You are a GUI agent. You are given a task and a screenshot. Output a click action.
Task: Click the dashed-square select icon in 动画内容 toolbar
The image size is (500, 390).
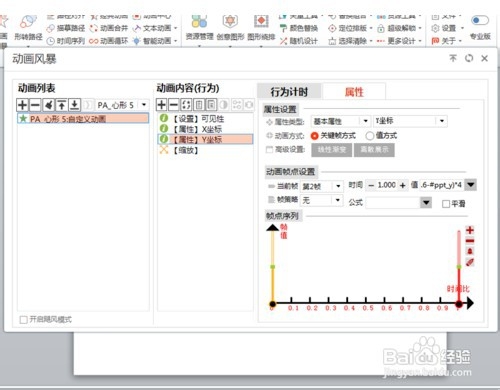click(186, 105)
